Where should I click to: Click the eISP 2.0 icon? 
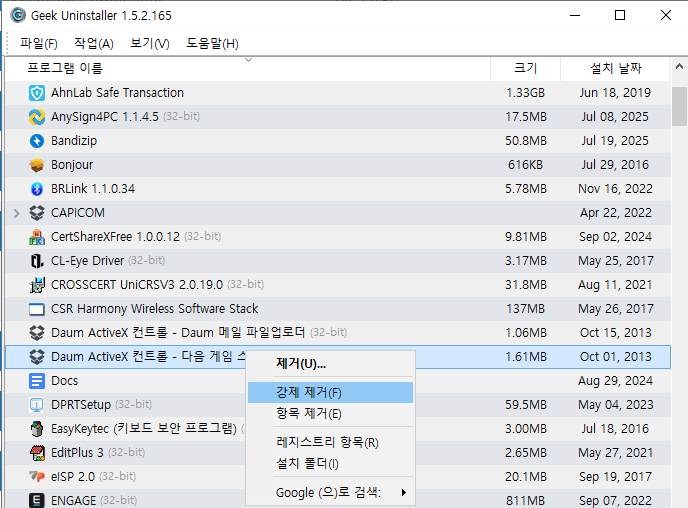[37, 476]
